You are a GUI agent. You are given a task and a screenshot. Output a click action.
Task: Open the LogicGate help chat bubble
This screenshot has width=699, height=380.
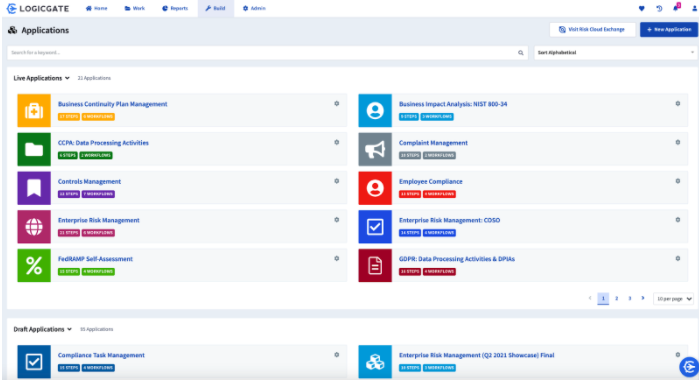pyautogui.click(x=689, y=367)
